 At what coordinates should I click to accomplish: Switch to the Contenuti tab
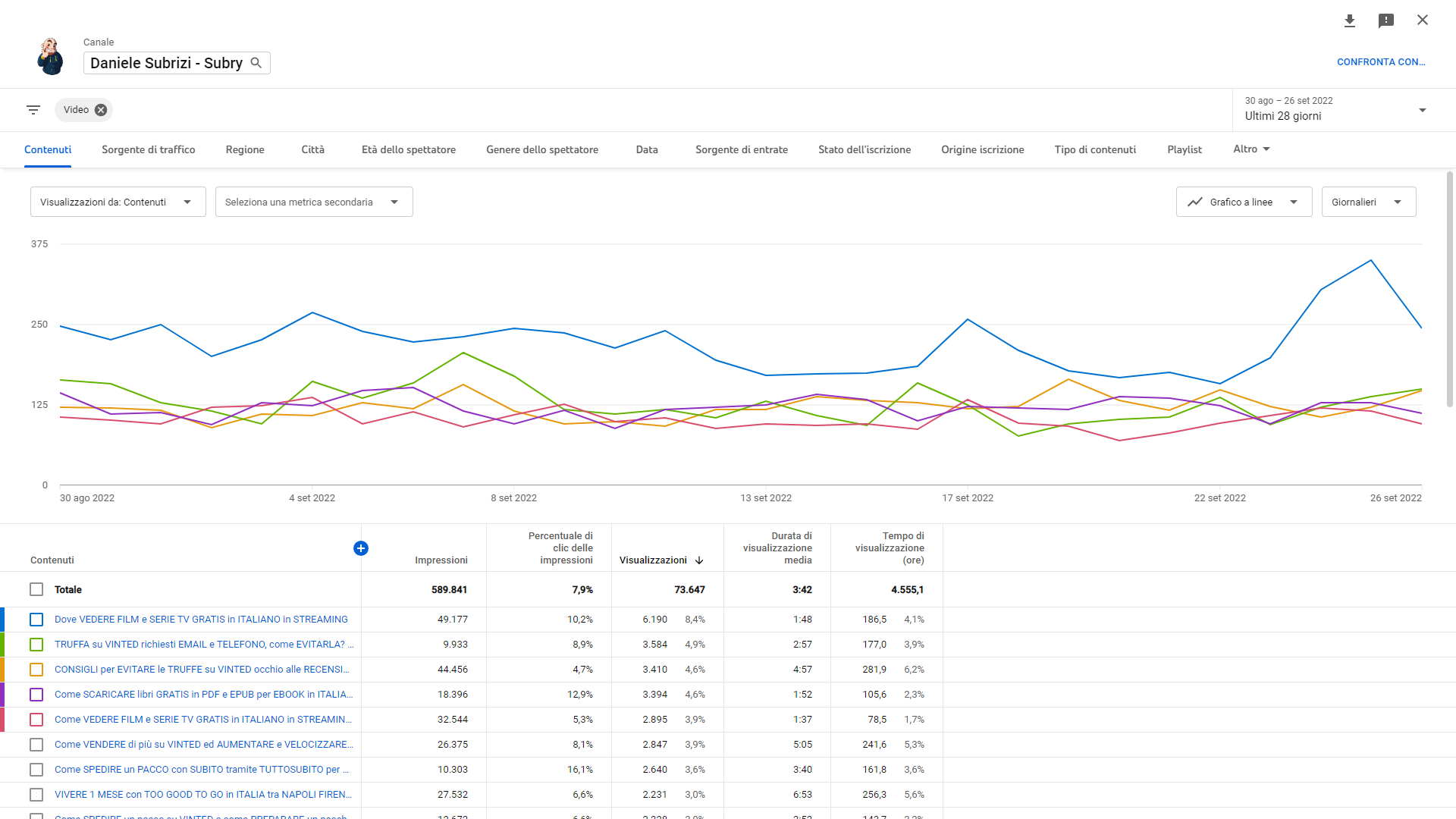(x=48, y=149)
